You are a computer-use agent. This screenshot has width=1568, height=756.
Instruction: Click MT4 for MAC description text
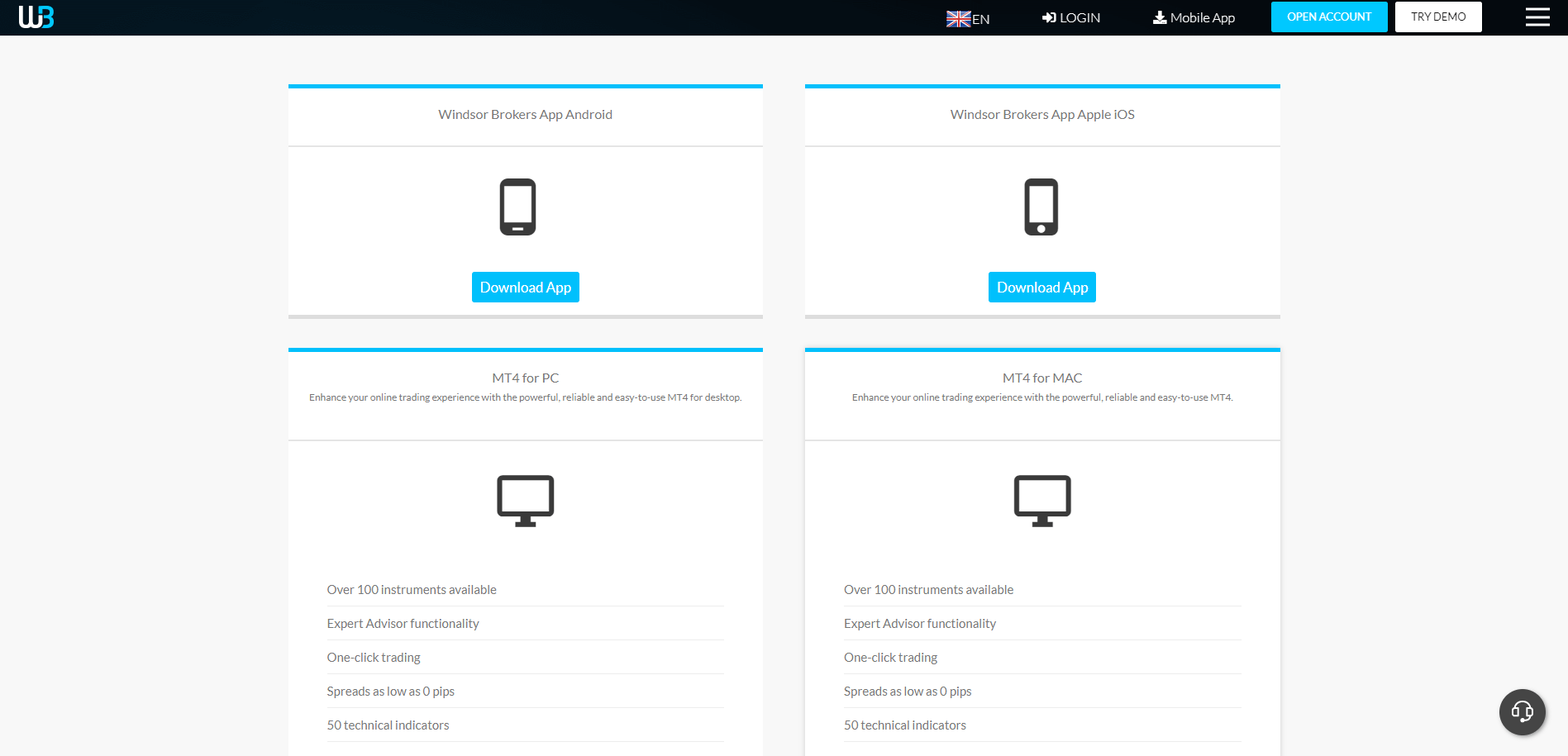[1042, 397]
